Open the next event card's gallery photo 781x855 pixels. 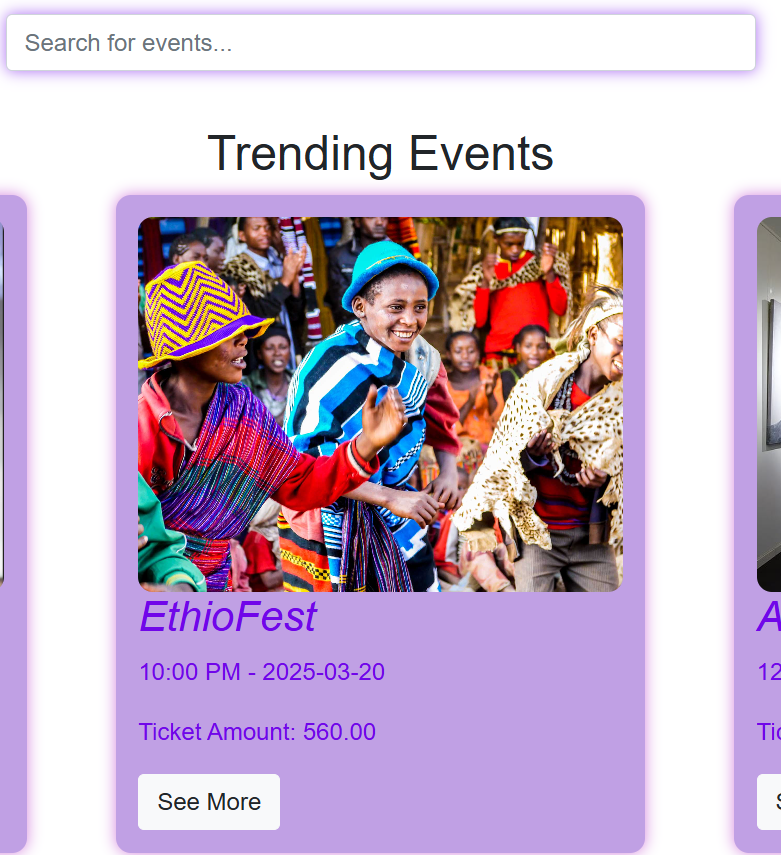pos(769,404)
